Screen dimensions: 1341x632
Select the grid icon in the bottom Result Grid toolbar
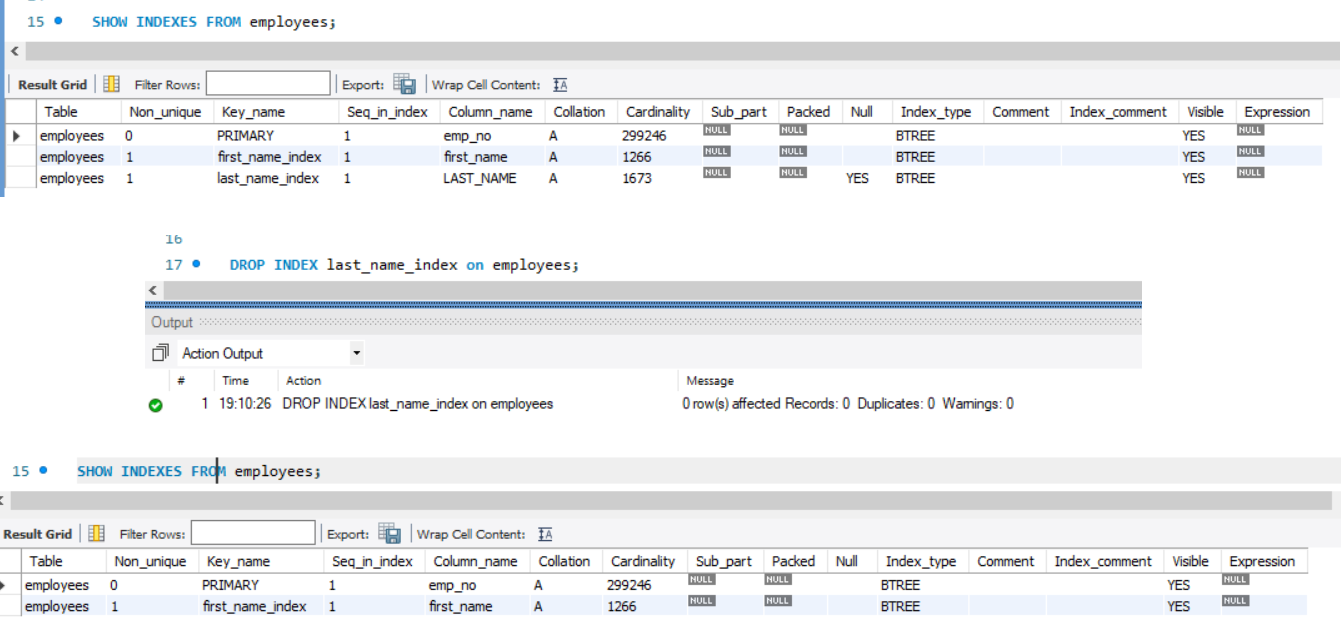[x=95, y=533]
